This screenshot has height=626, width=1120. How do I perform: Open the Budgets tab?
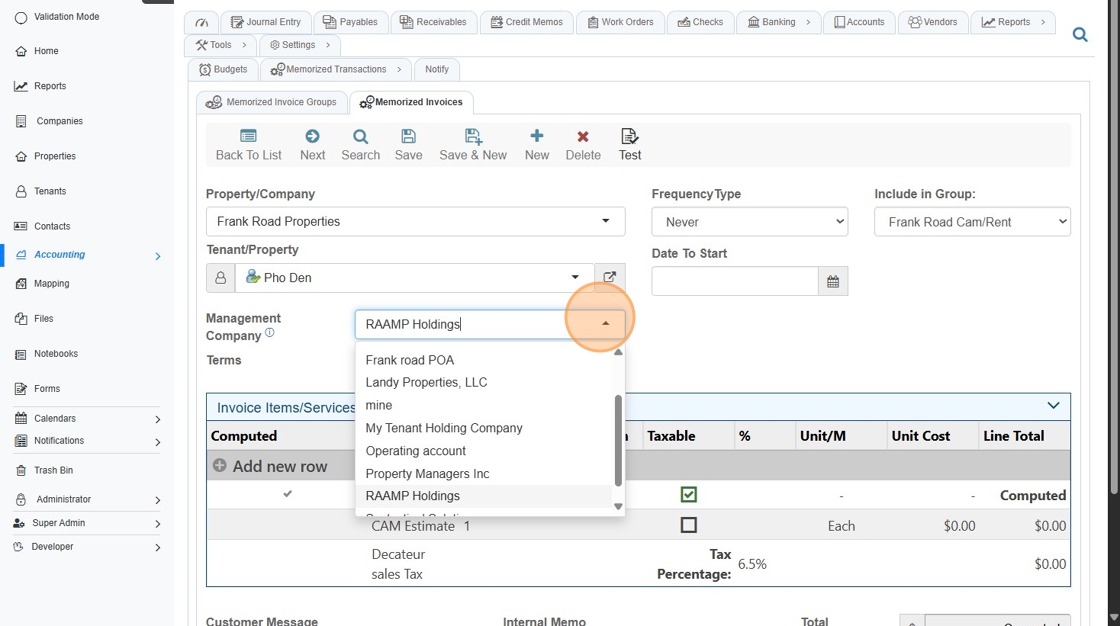point(223,69)
